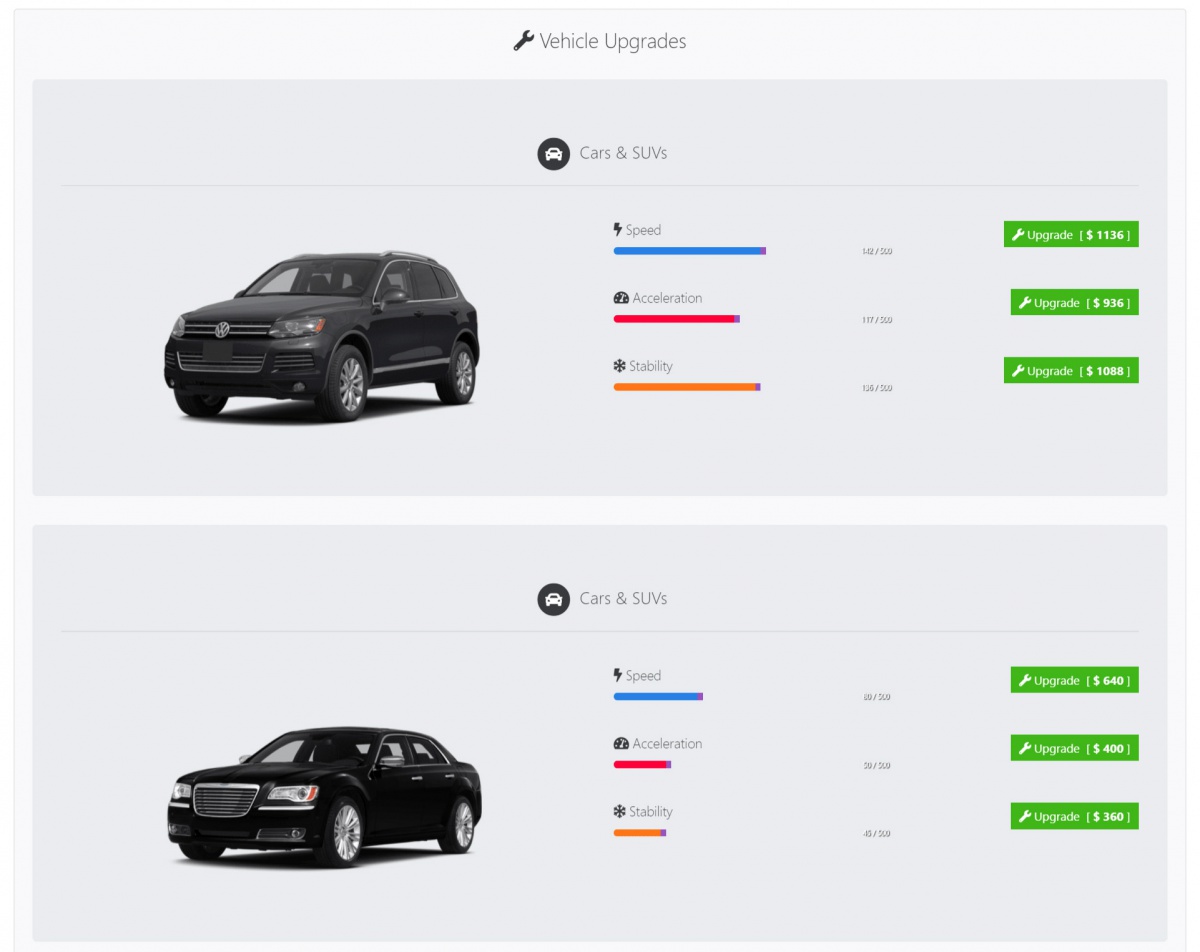Click the snowflake Stability icon for the sedan
The width and height of the screenshot is (1200, 952).
click(620, 812)
